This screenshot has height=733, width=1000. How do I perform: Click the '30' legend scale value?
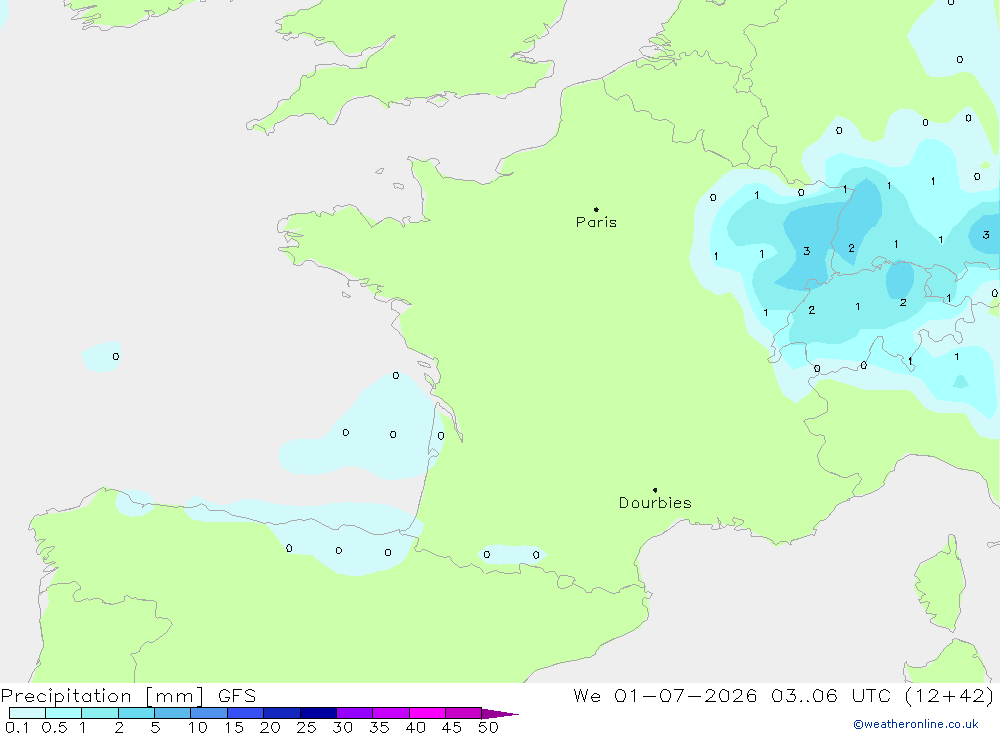click(x=343, y=727)
